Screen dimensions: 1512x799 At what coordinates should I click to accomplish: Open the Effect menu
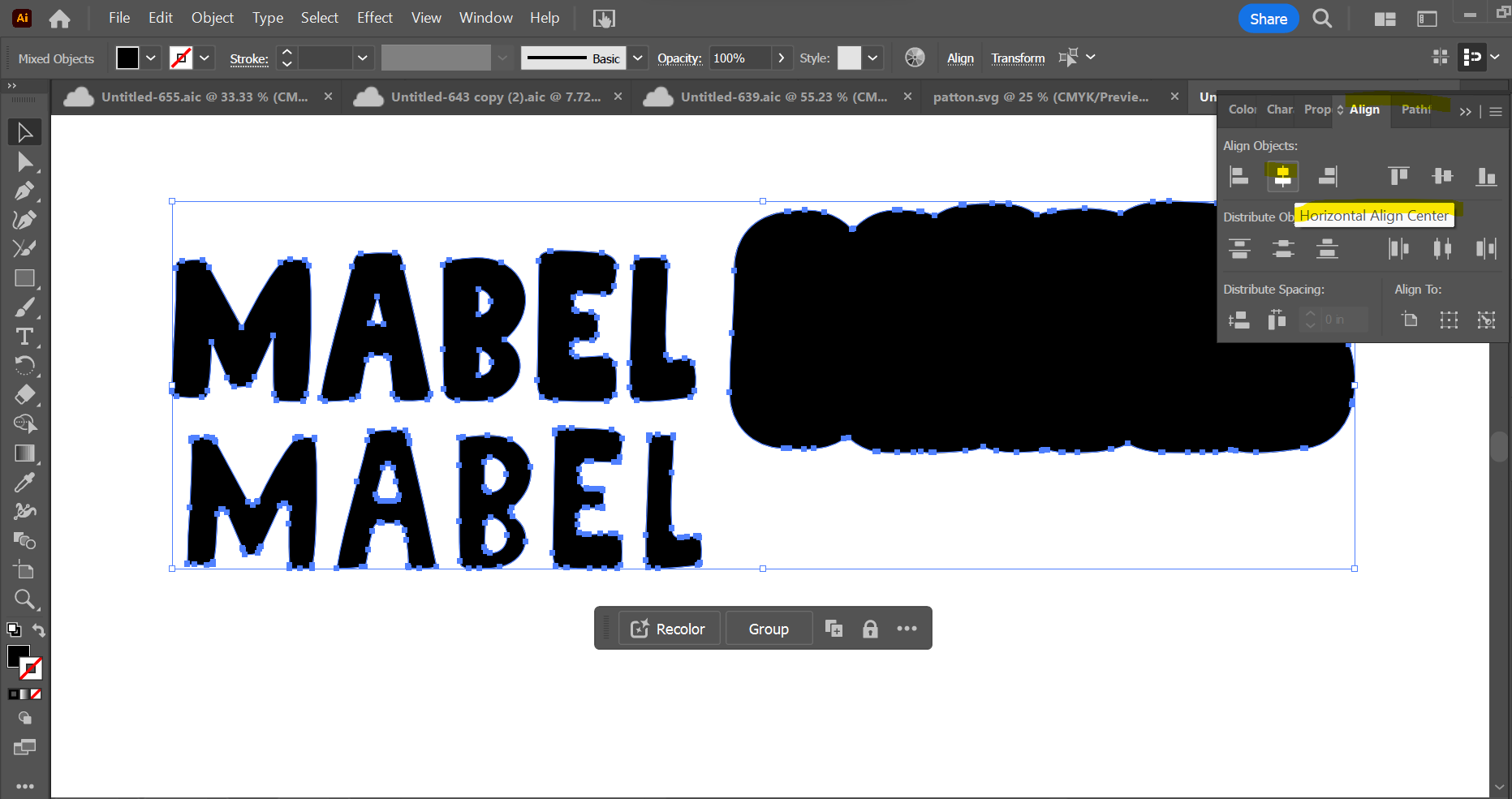coord(374,18)
